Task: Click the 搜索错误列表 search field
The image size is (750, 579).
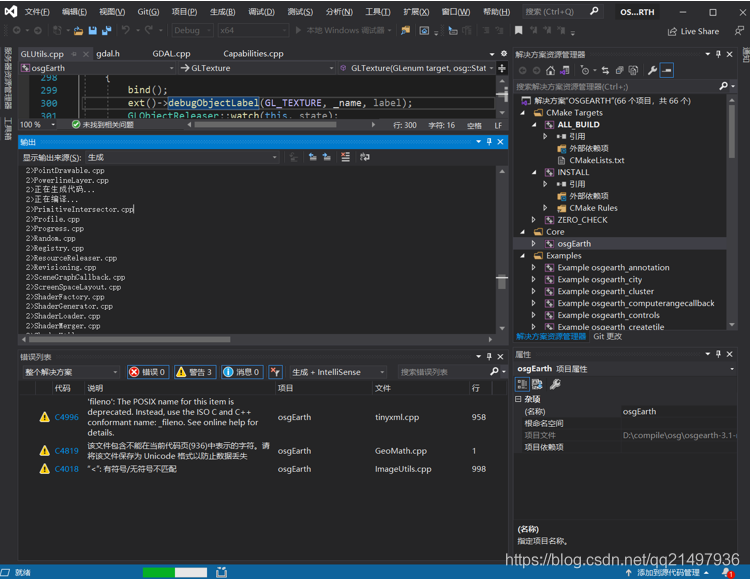Action: (443, 372)
